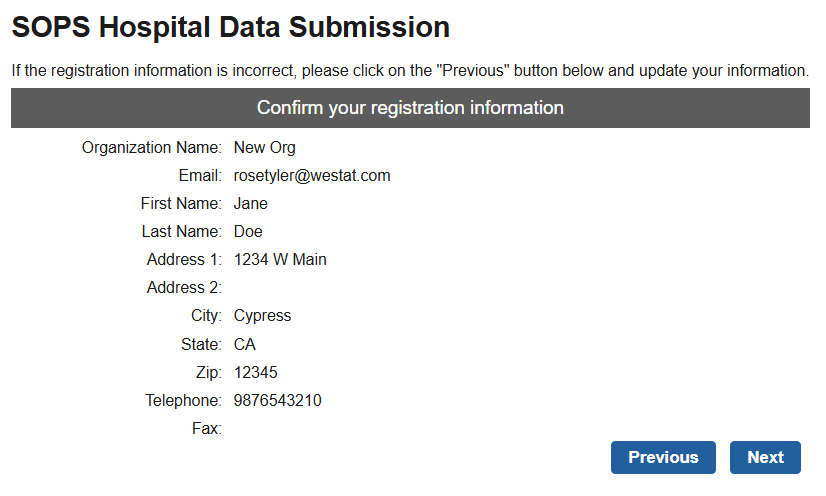Click the 'Organization Name:' label
This screenshot has width=826, height=496.
[152, 148]
